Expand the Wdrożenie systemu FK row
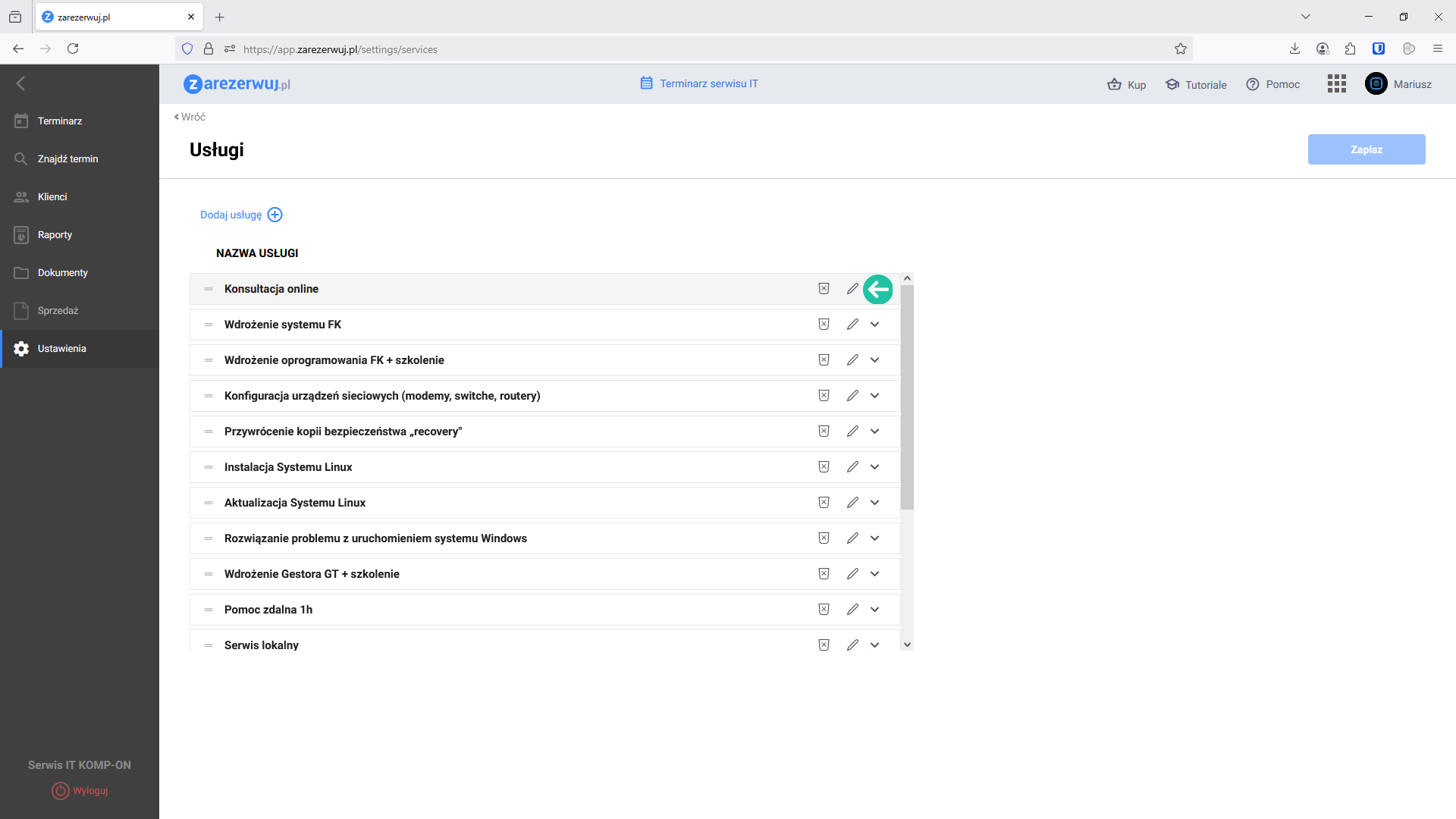 point(875,325)
